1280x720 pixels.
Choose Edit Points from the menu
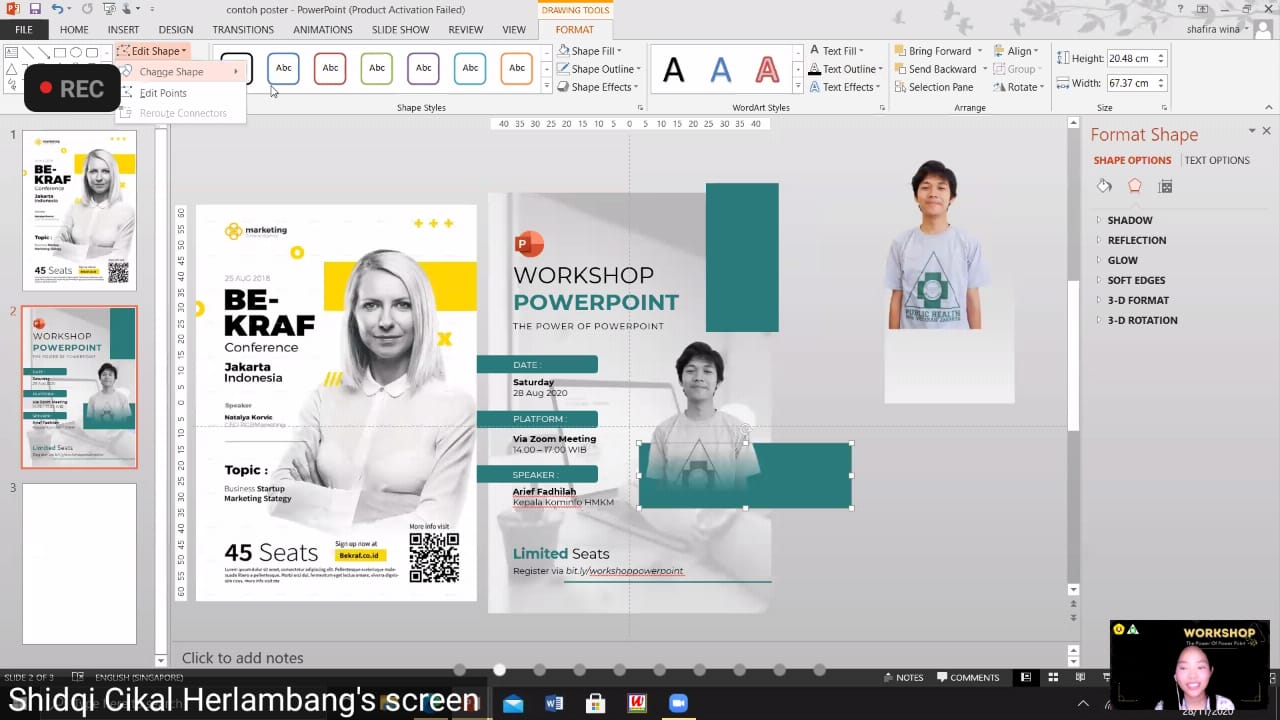(x=163, y=93)
